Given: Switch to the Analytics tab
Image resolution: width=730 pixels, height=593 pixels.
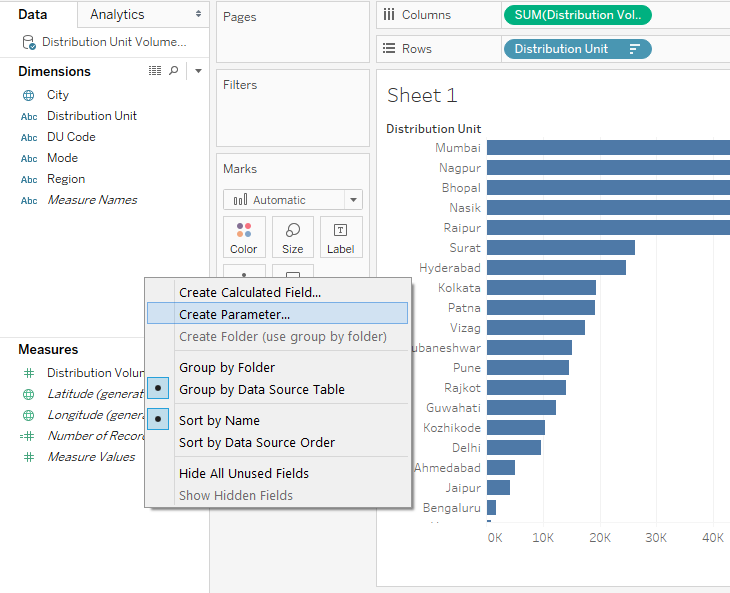Looking at the screenshot, I should (x=117, y=14).
